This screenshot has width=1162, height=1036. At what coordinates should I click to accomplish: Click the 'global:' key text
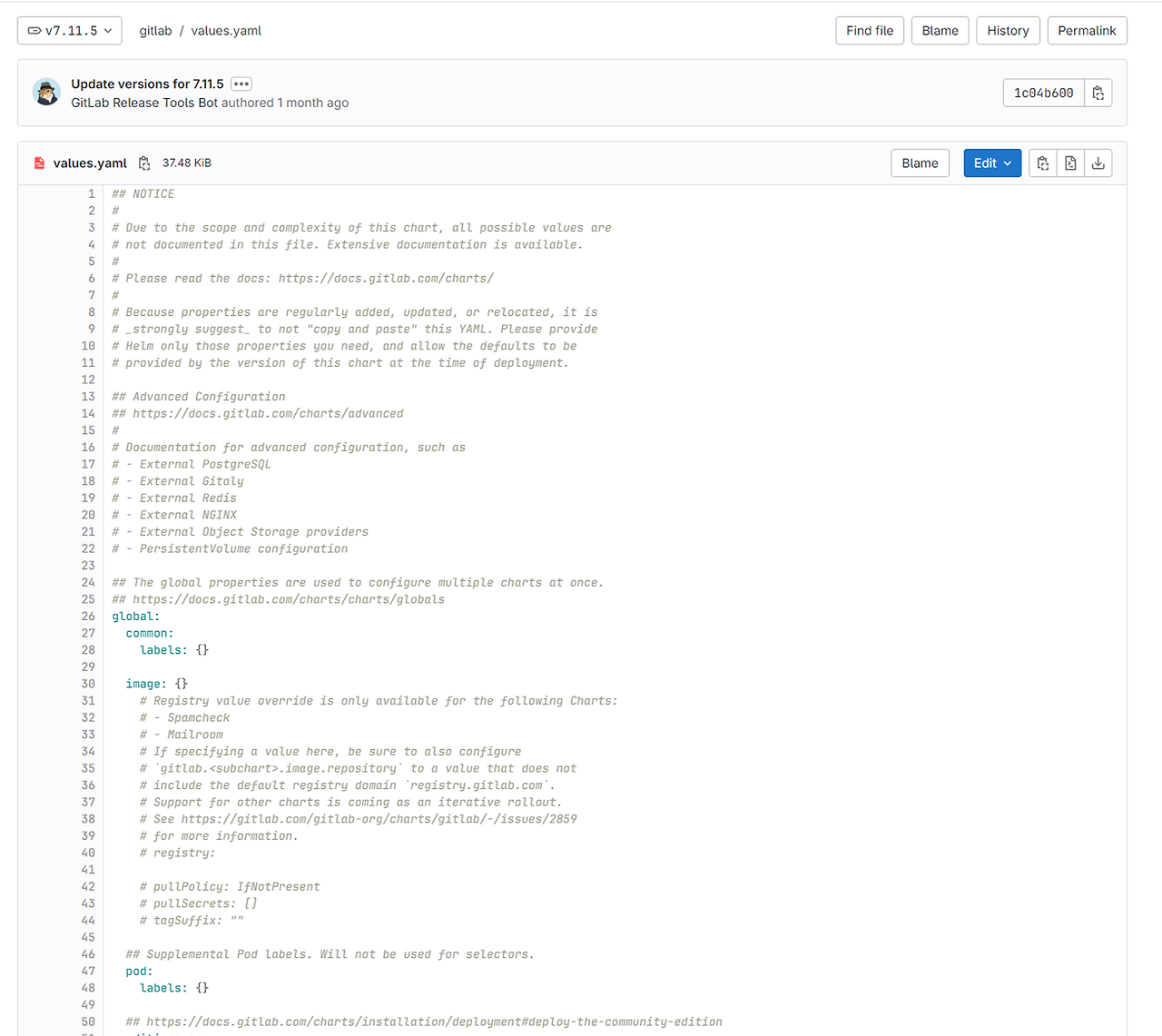coord(136,617)
